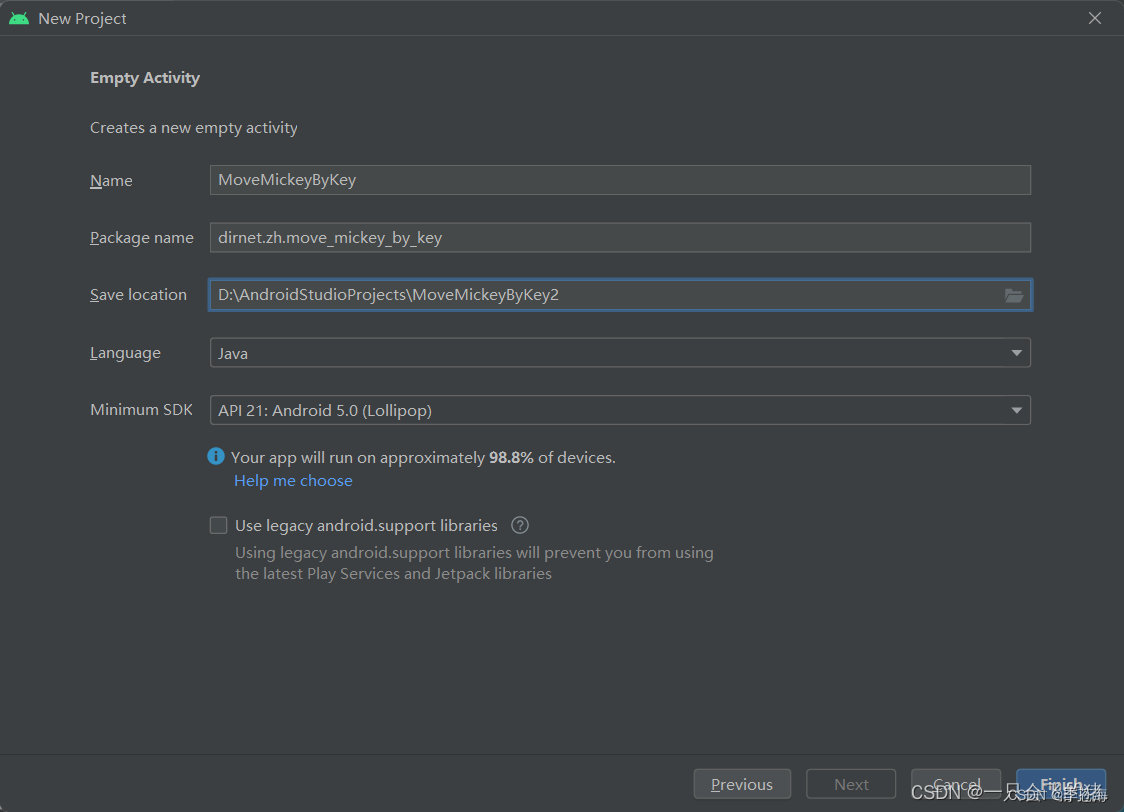The image size is (1124, 812).
Task: Click the Save location label
Action: (138, 295)
